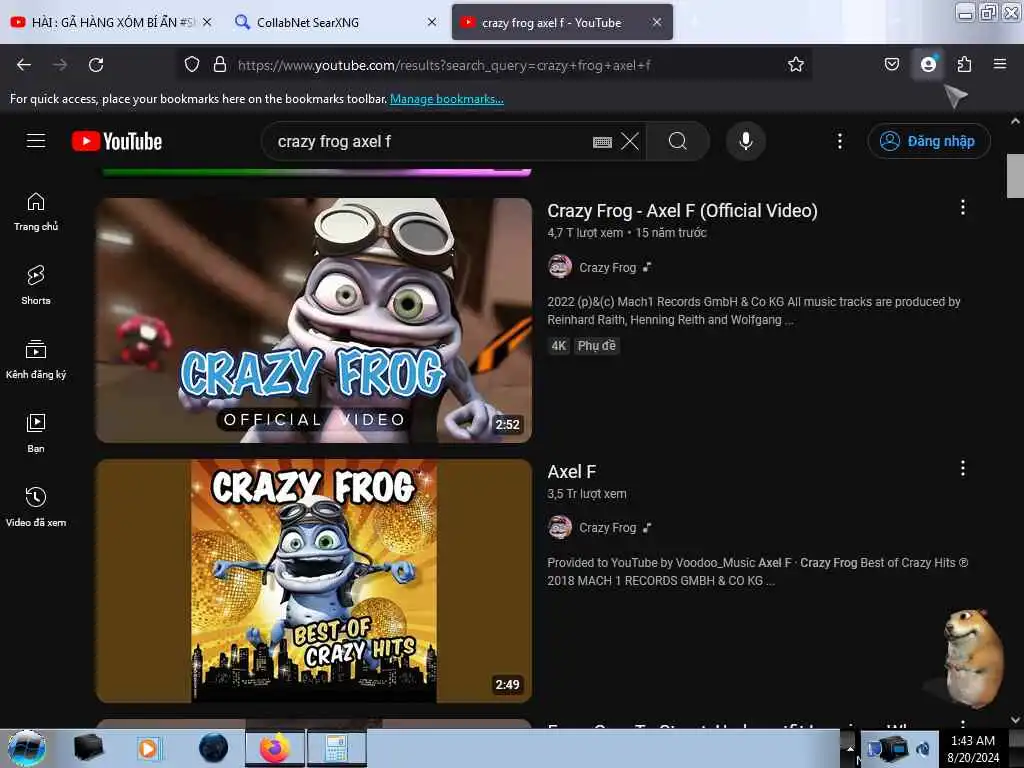Start voice search with microphone
Screen dimensions: 1024x768
click(745, 141)
